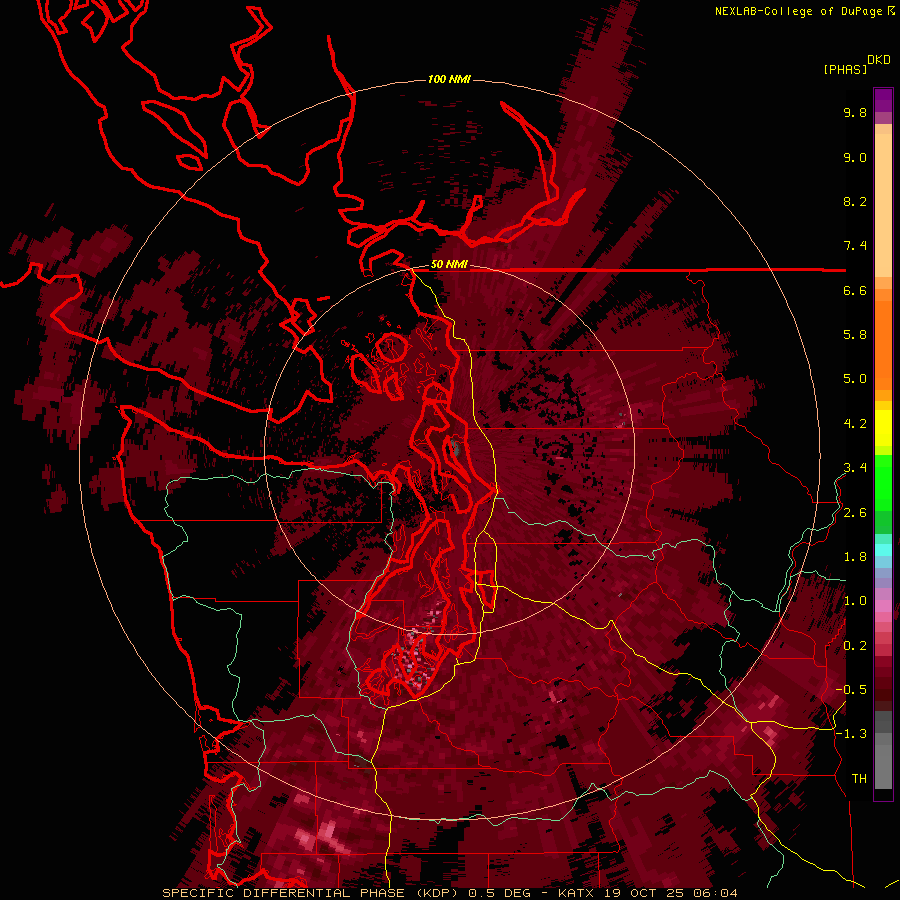Click the orange segment of the color bar
Screen dimensions: 900x900
[x=883, y=344]
